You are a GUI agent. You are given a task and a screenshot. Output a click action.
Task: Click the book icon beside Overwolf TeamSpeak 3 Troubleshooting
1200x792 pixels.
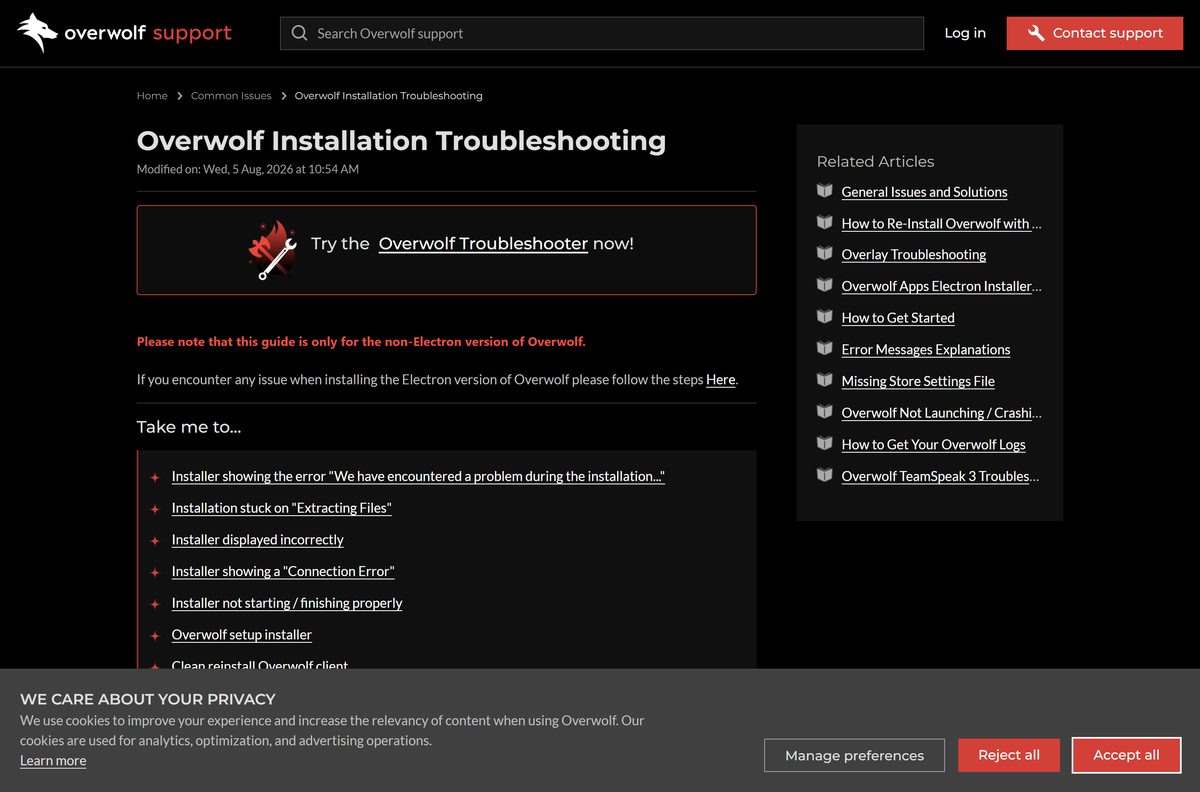pyautogui.click(x=824, y=475)
